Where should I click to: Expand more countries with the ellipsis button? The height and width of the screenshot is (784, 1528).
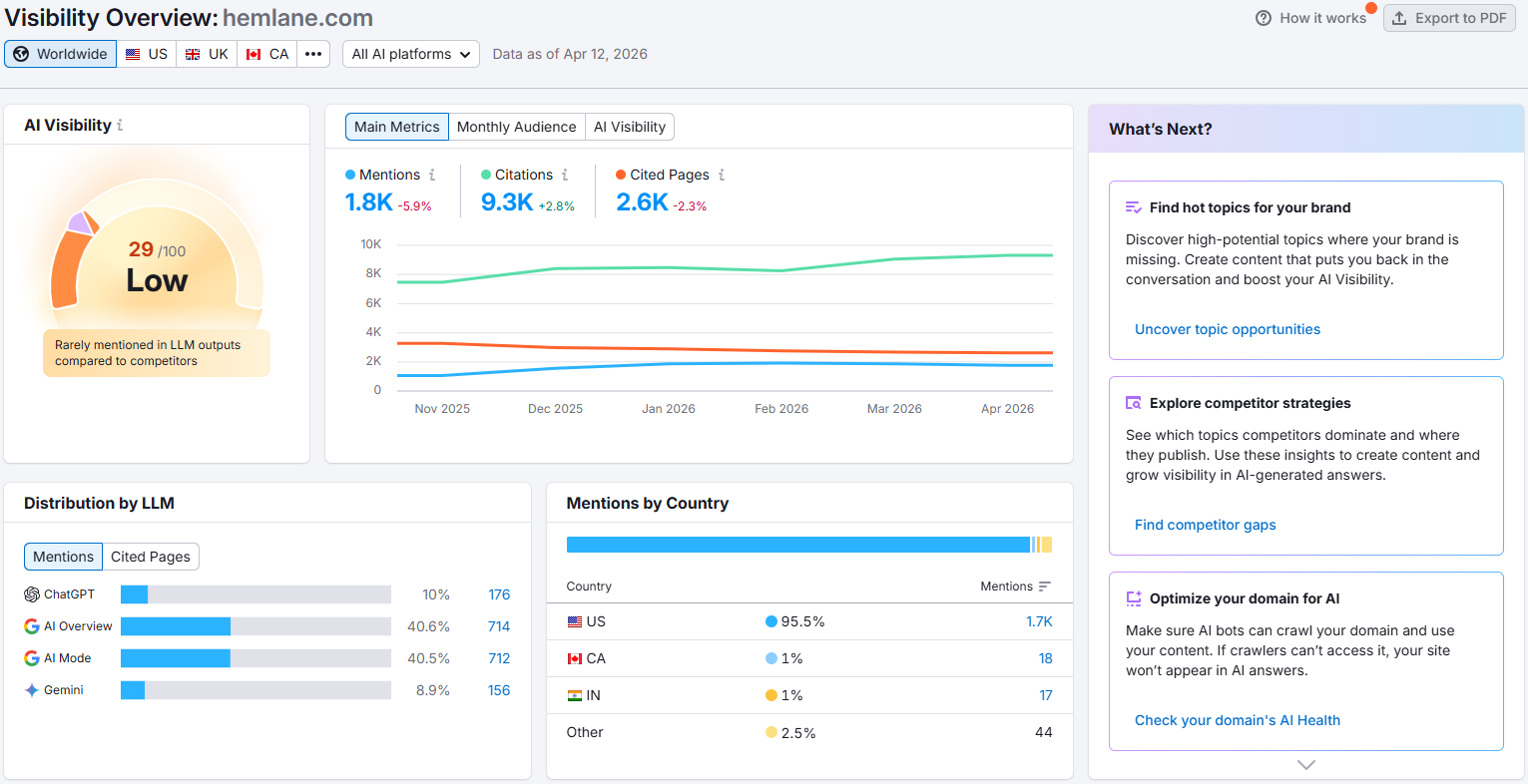tap(313, 54)
